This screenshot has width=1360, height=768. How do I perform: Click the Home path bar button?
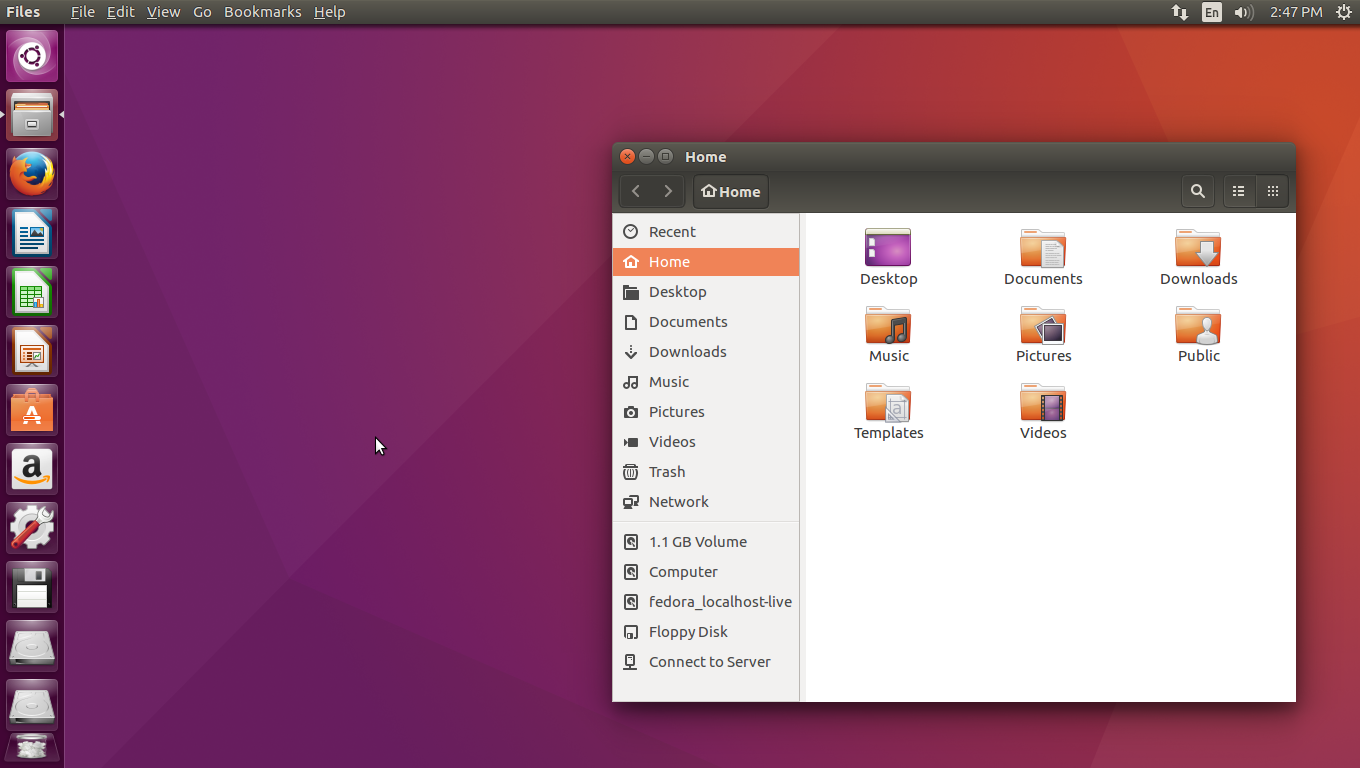click(731, 191)
